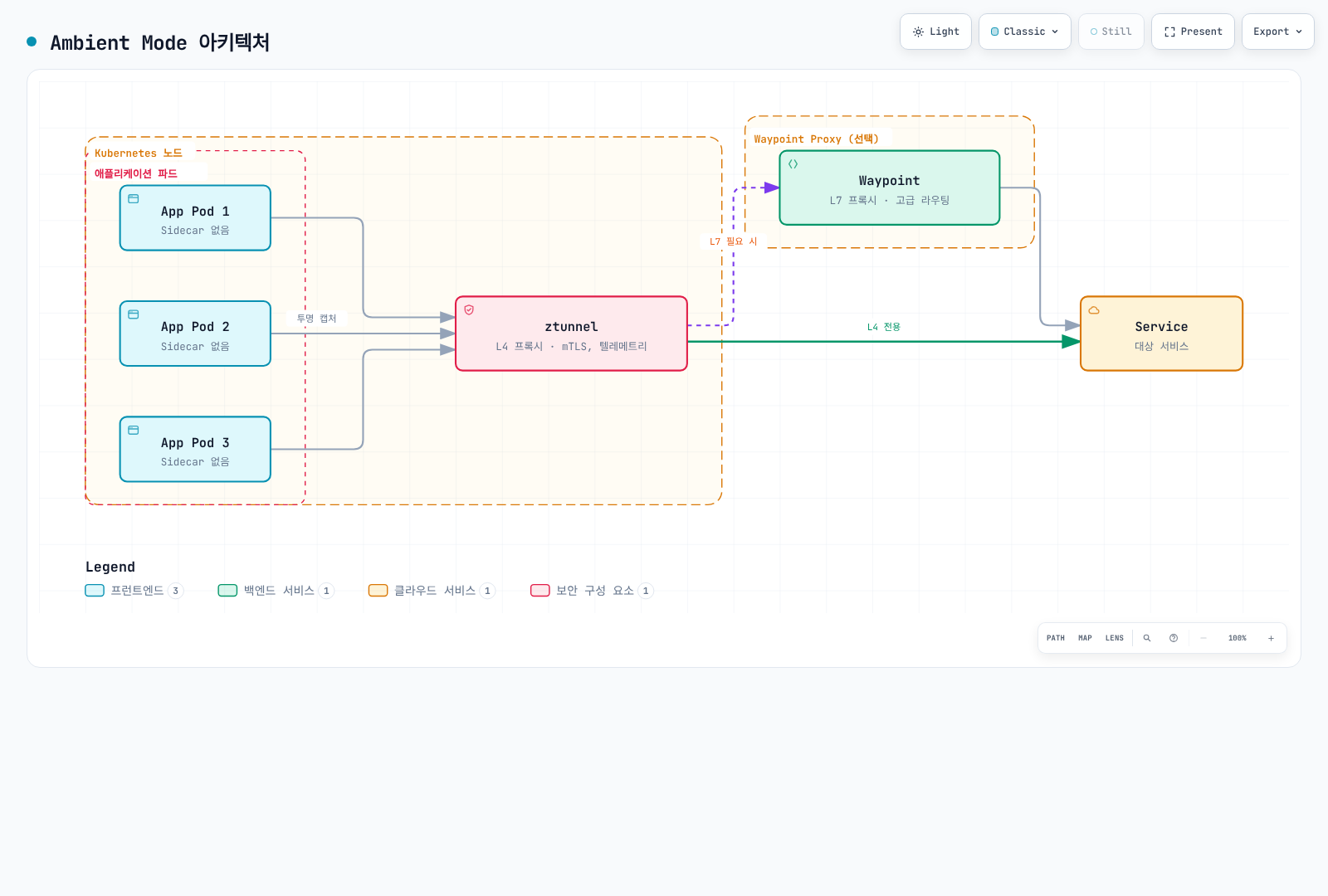This screenshot has width=1328, height=896.
Task: Select the App Pod 1 node
Action: click(x=195, y=218)
